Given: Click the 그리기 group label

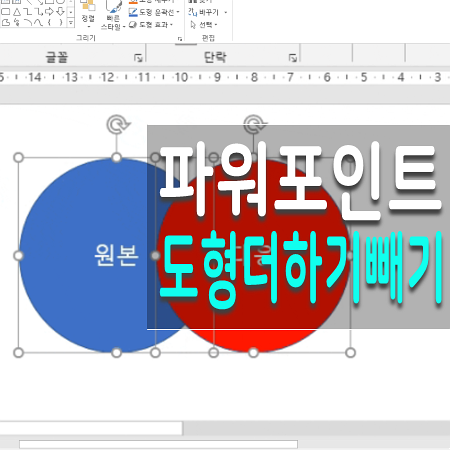Looking at the screenshot, I should 86,38.
